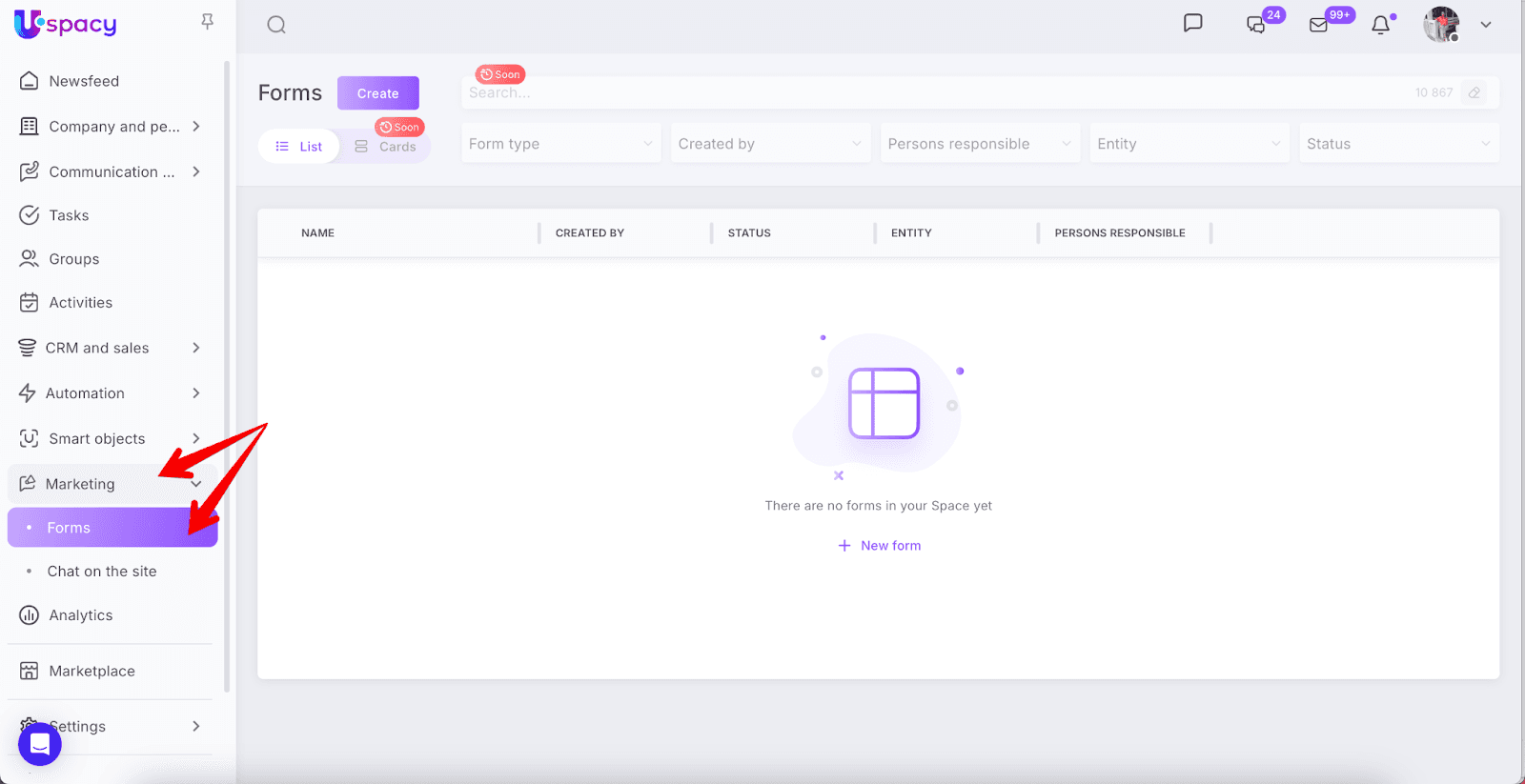The image size is (1525, 784).
Task: Open the Form type dropdown
Action: [560, 144]
